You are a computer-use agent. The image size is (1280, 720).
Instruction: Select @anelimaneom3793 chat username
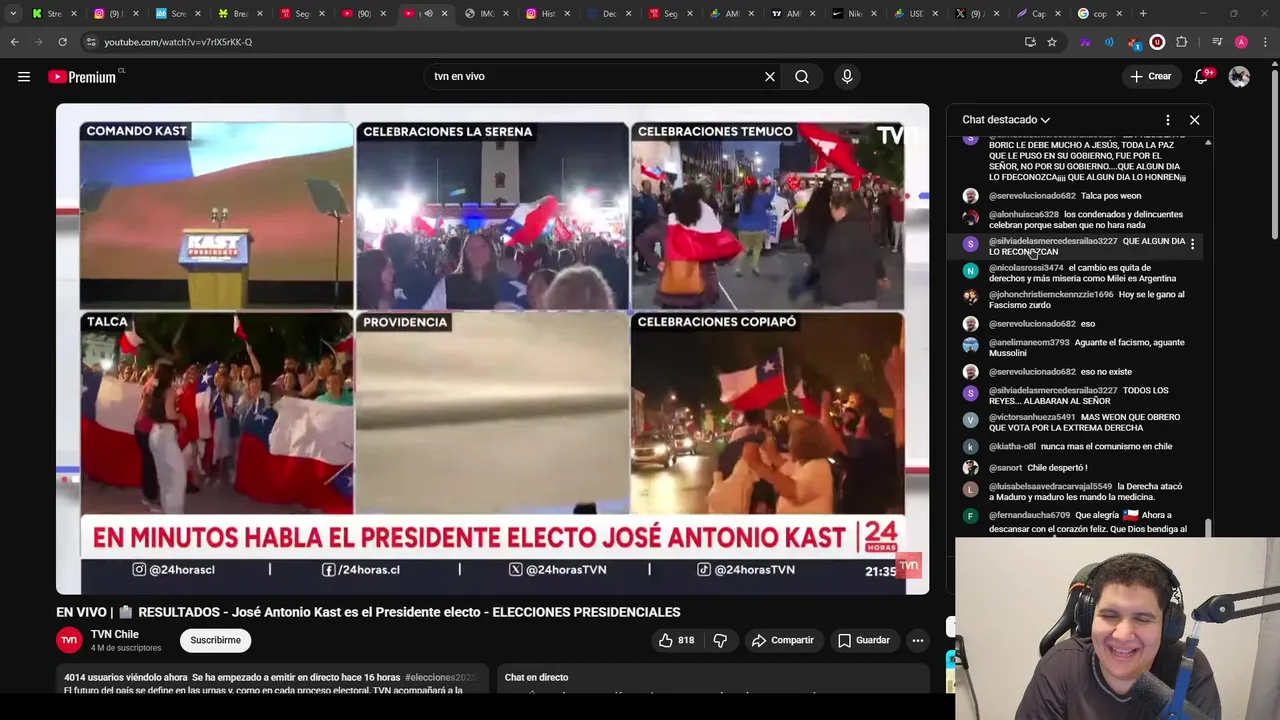(x=1029, y=343)
